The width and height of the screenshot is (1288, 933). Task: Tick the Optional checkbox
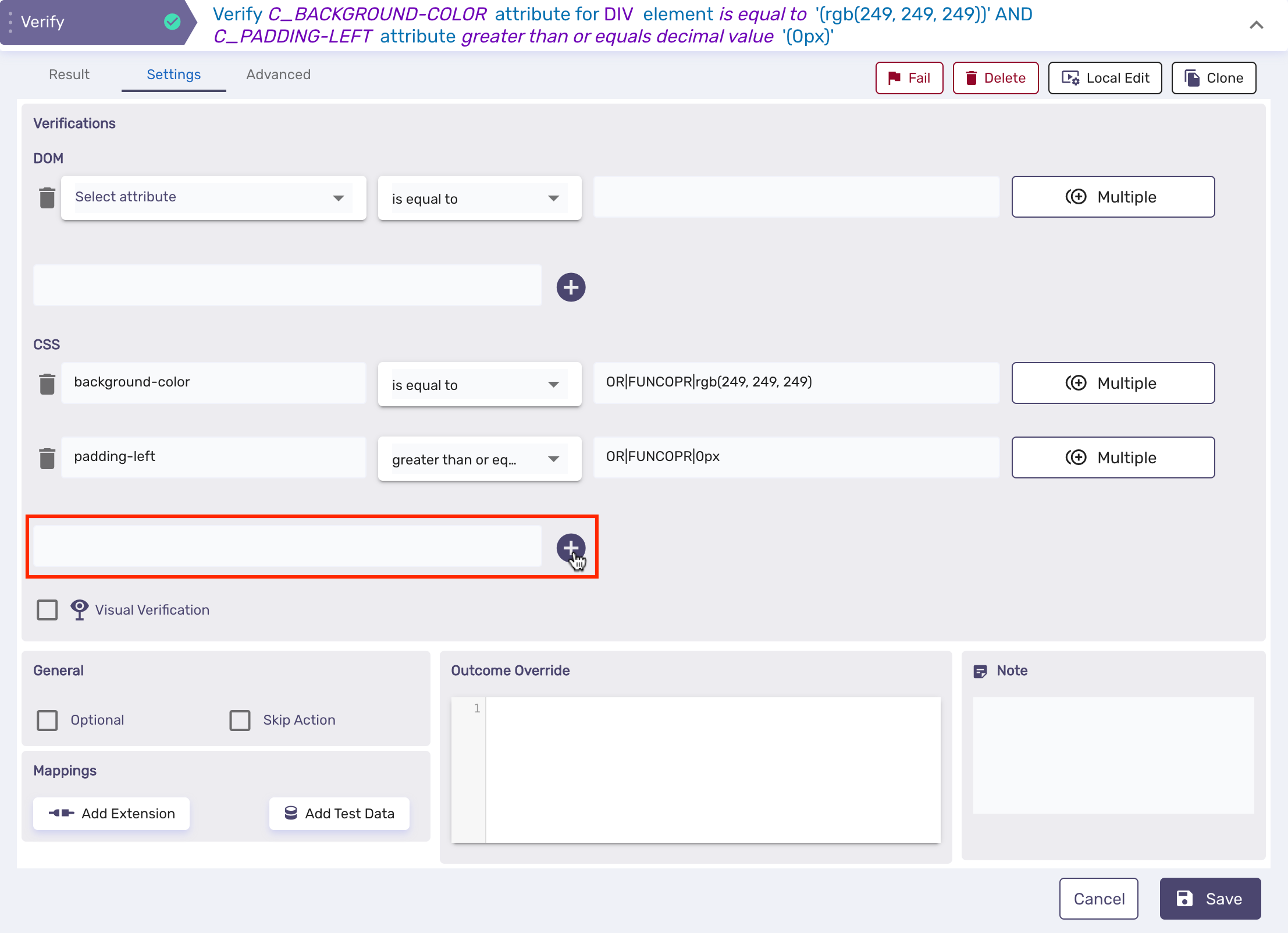pyautogui.click(x=47, y=720)
